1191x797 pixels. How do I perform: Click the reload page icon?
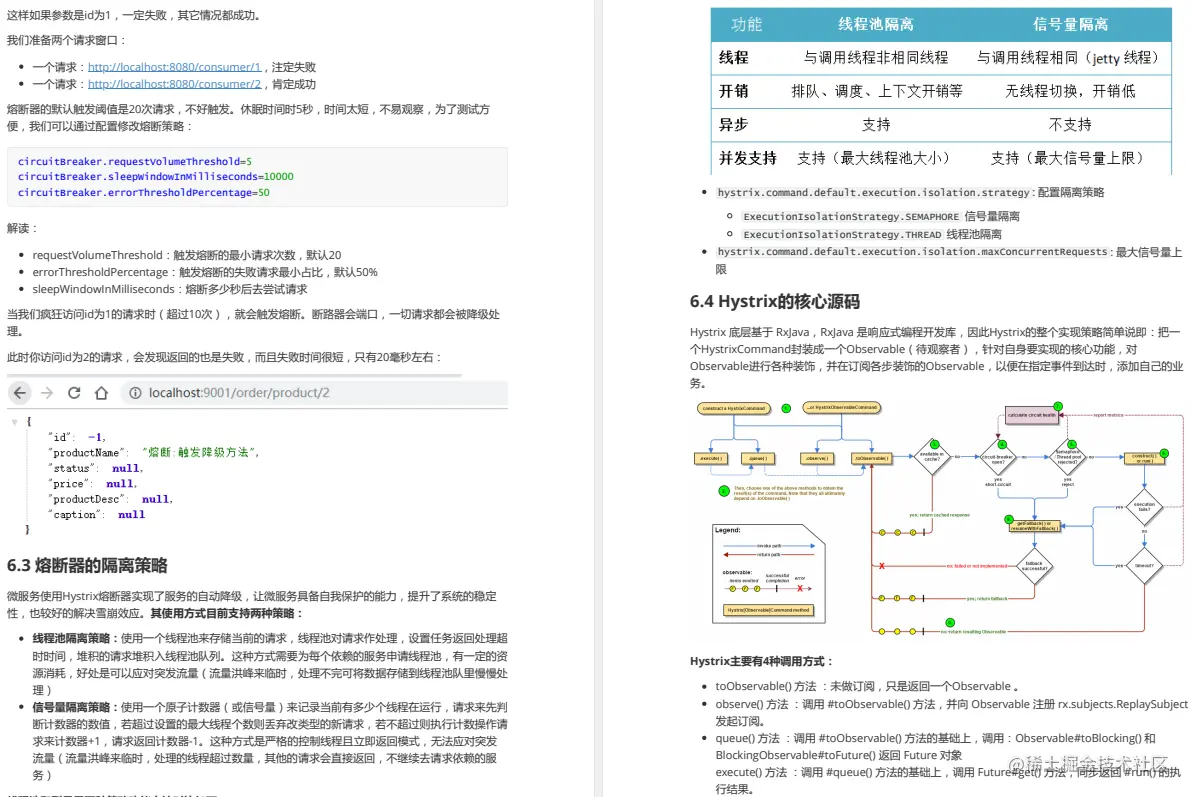(74, 393)
